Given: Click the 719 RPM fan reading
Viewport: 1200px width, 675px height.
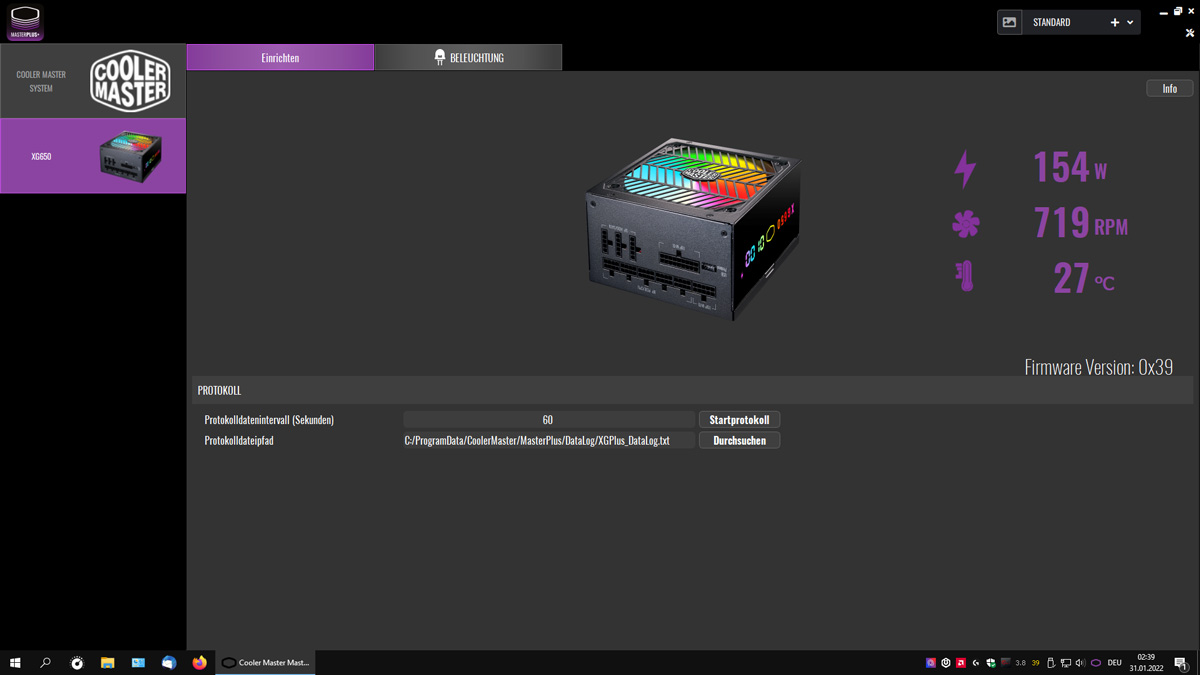Looking at the screenshot, I should (x=1080, y=223).
